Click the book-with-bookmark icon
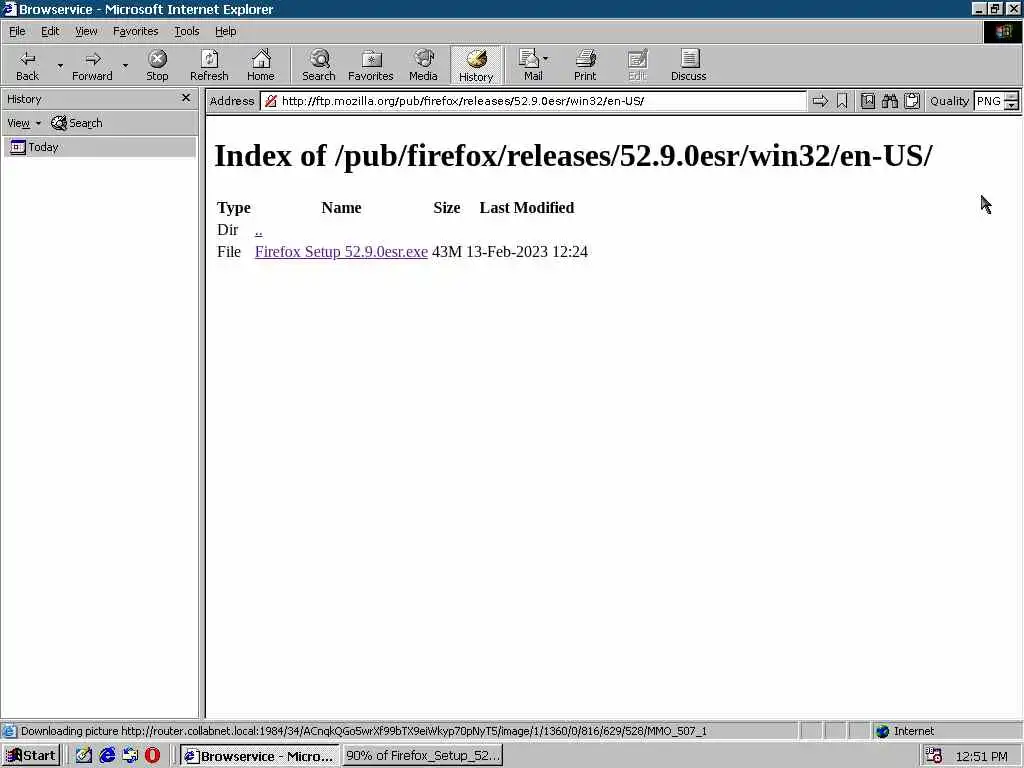1024x768 pixels. [867, 101]
